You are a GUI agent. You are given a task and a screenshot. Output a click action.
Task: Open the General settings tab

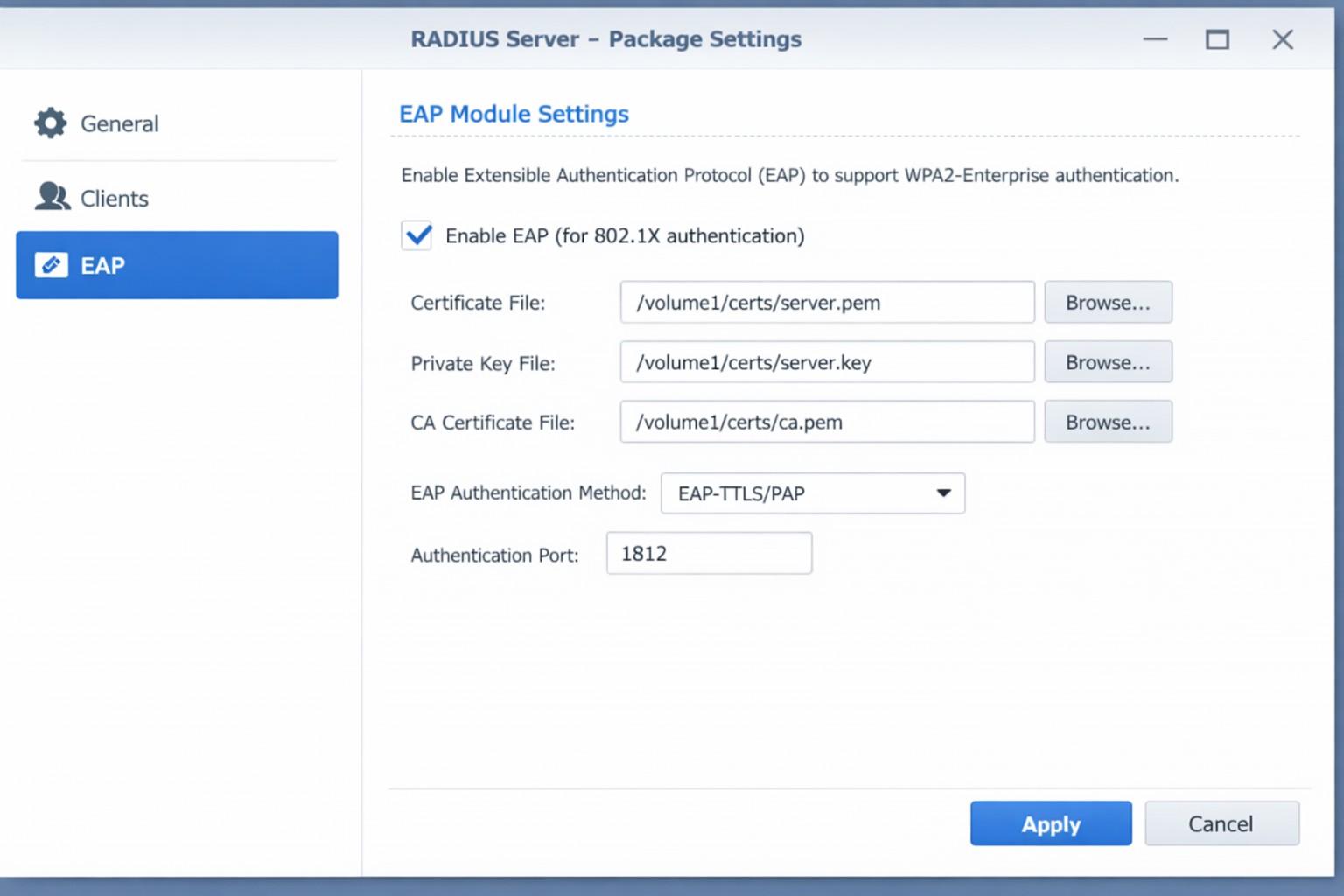coord(119,124)
